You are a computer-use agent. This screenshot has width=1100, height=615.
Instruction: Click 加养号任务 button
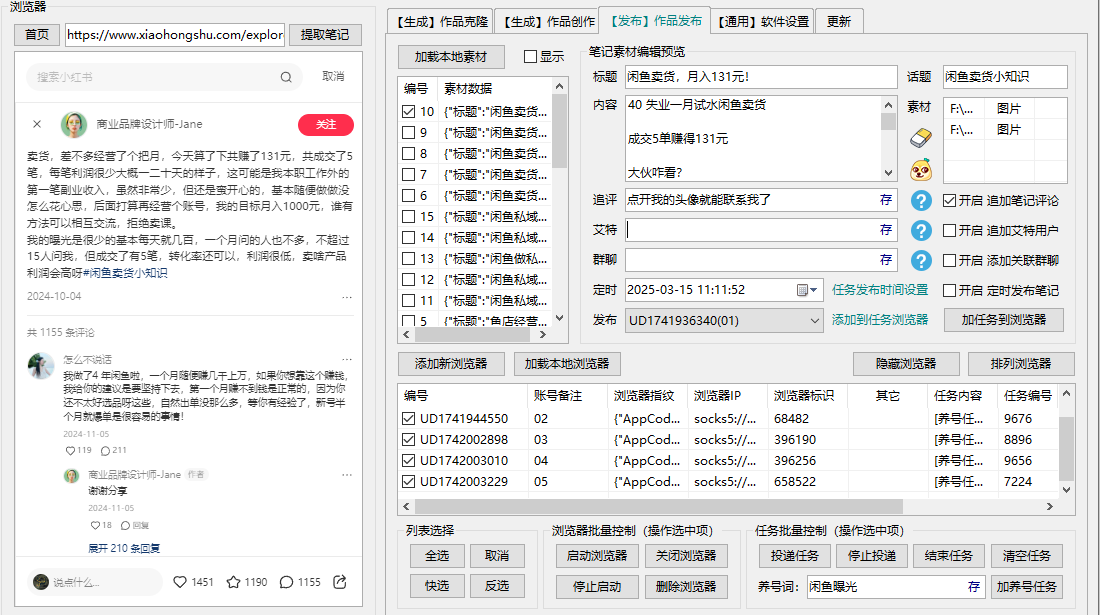click(x=1026, y=587)
